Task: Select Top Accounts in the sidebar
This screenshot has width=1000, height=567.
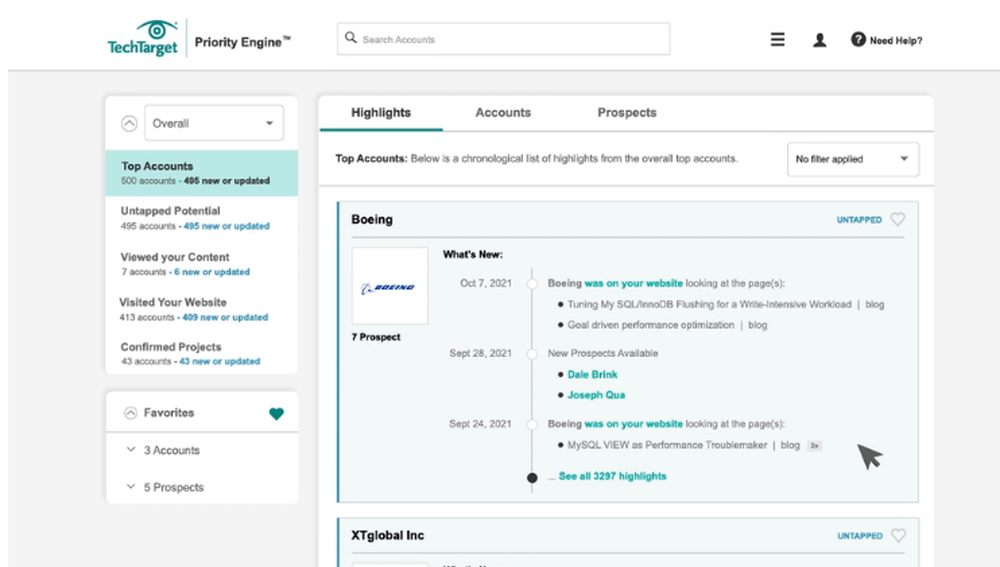Action: click(202, 173)
